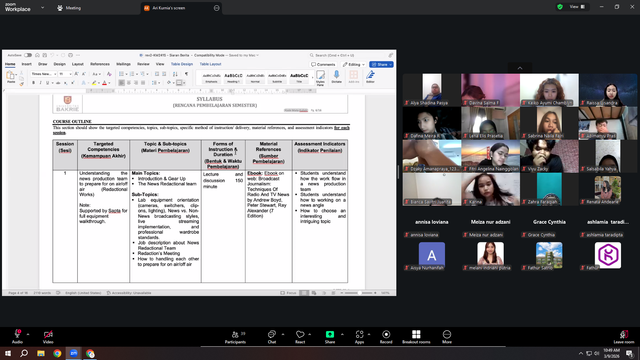Open Breakout rooms in Zoom
The height and width of the screenshot is (360, 640).
416,337
